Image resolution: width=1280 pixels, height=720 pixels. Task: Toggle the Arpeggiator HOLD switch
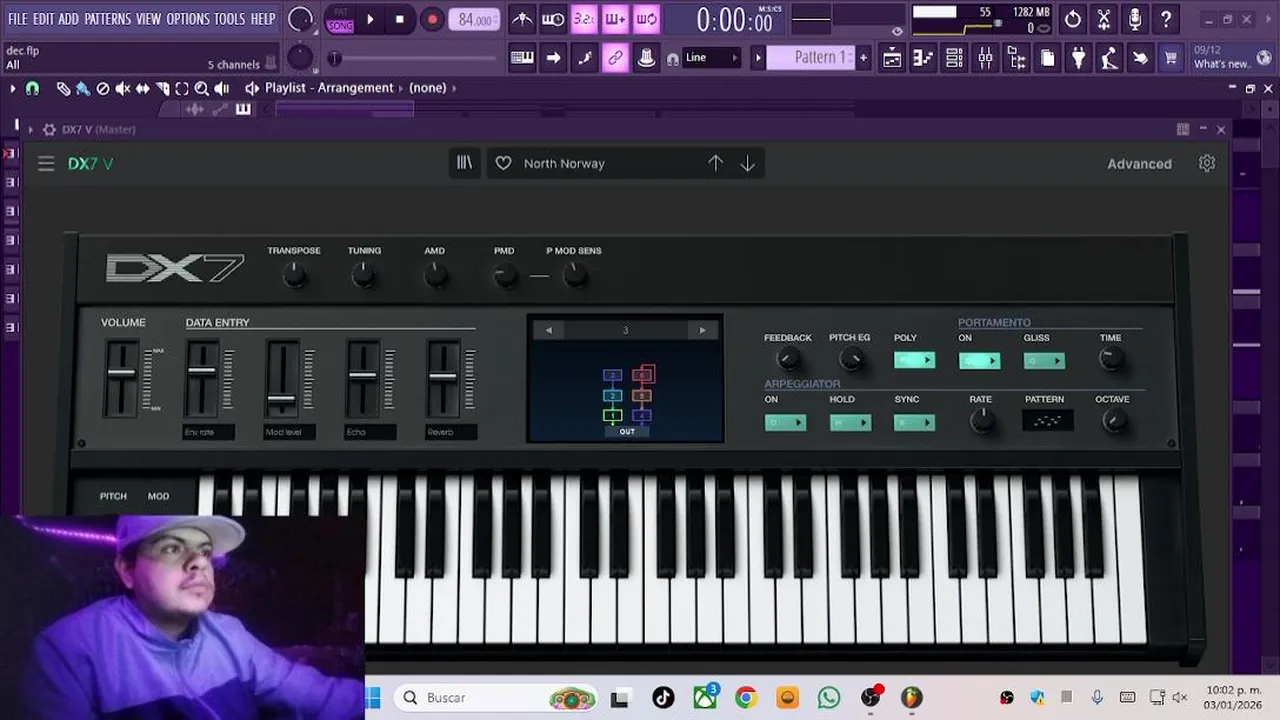click(x=850, y=423)
